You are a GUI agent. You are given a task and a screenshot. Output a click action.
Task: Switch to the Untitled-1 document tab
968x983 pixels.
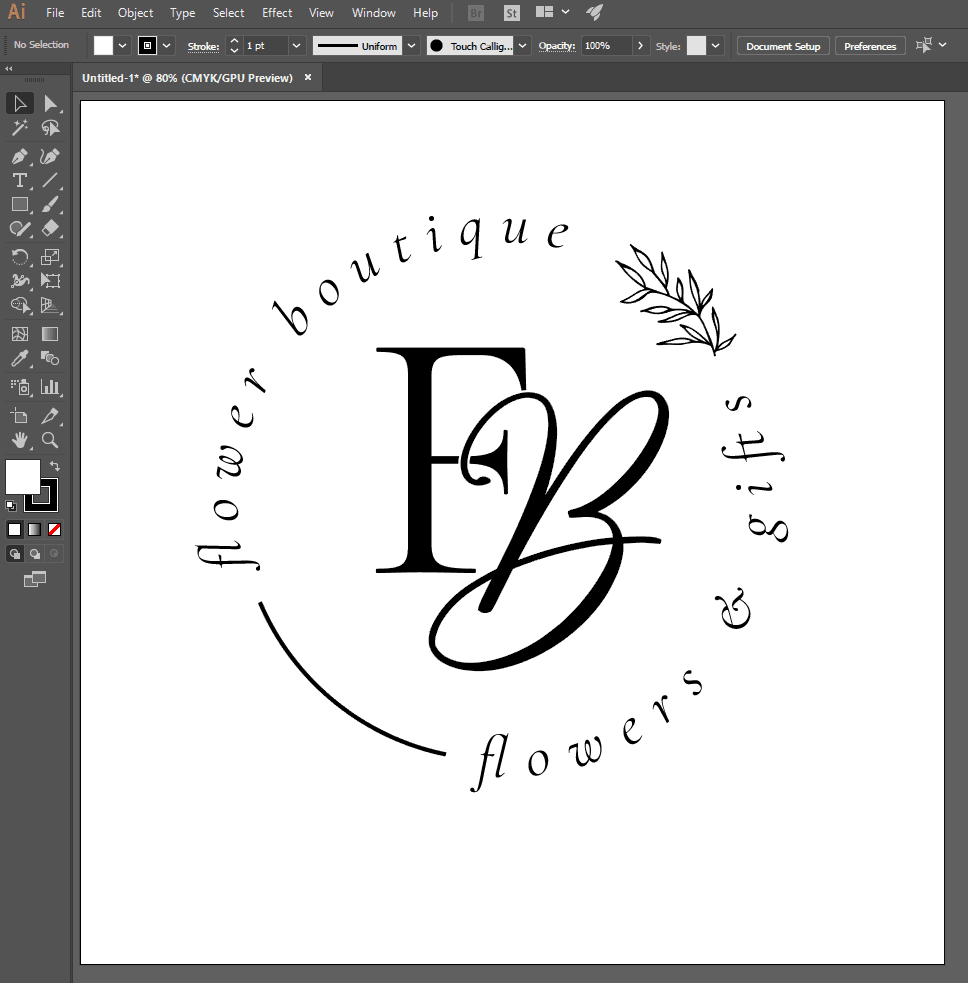(187, 78)
